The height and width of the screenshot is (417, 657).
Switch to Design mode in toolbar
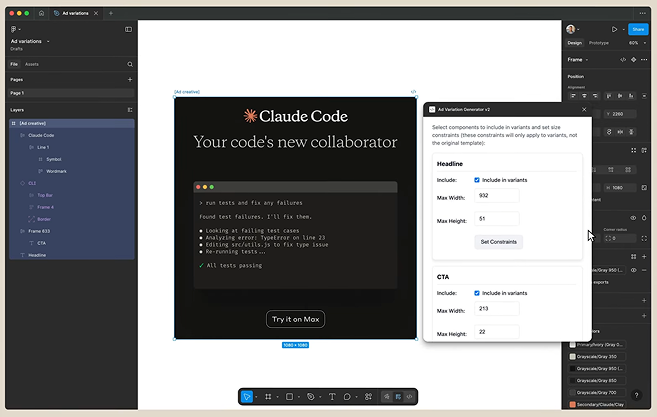[398, 396]
